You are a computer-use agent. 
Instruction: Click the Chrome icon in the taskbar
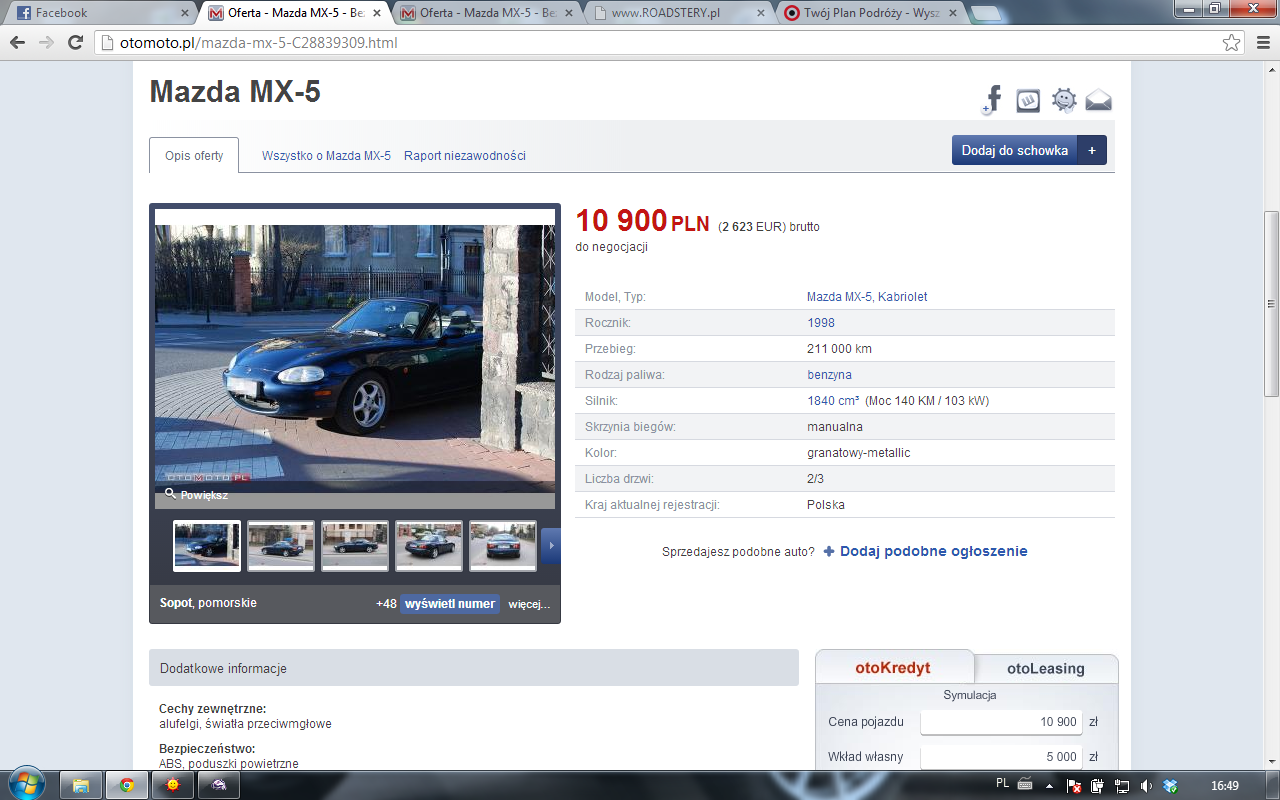point(127,785)
